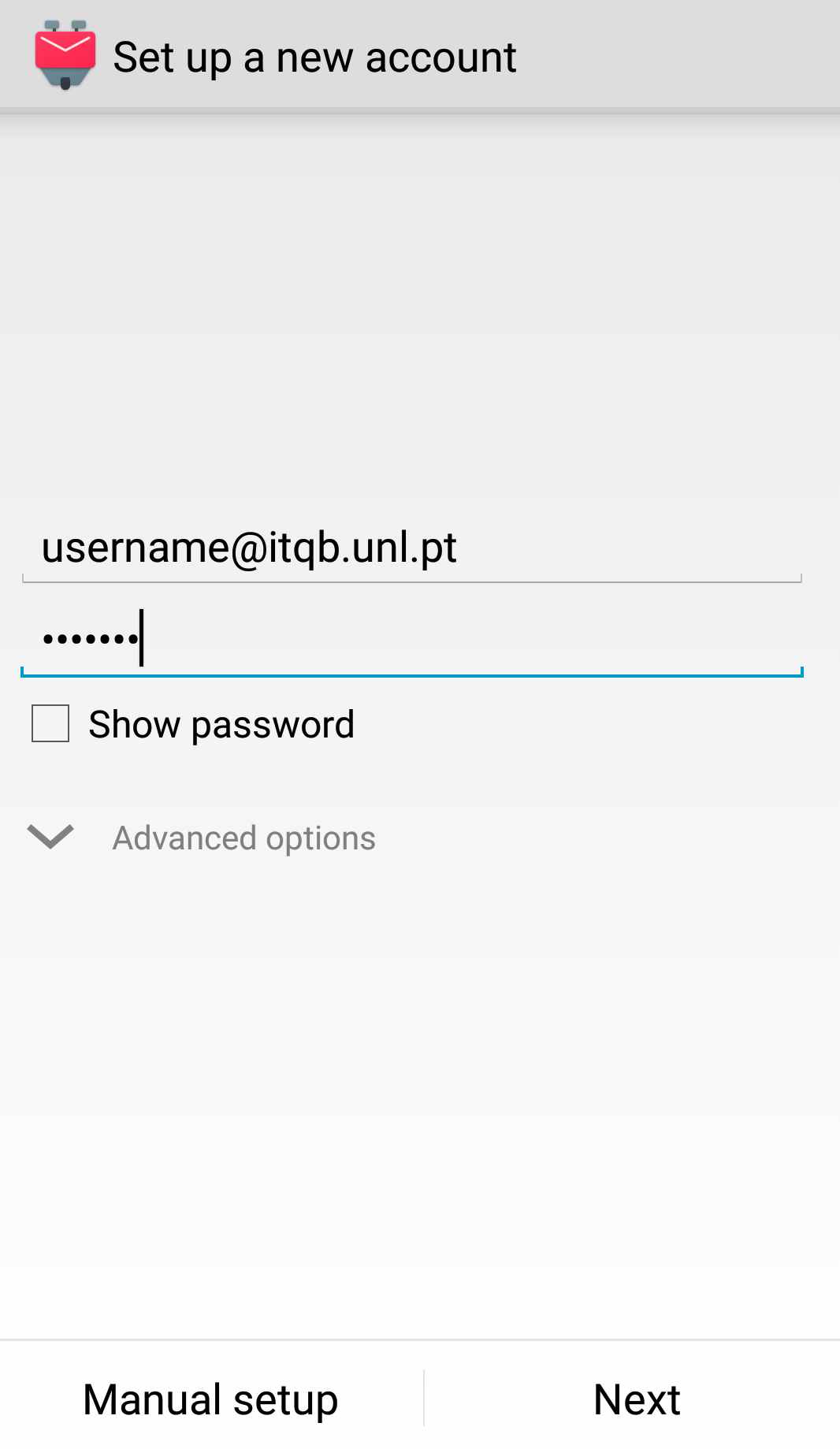Screen dimensions: 840x1449
Task: Tap the K-9 Mail envelope icon
Action: click(x=65, y=54)
